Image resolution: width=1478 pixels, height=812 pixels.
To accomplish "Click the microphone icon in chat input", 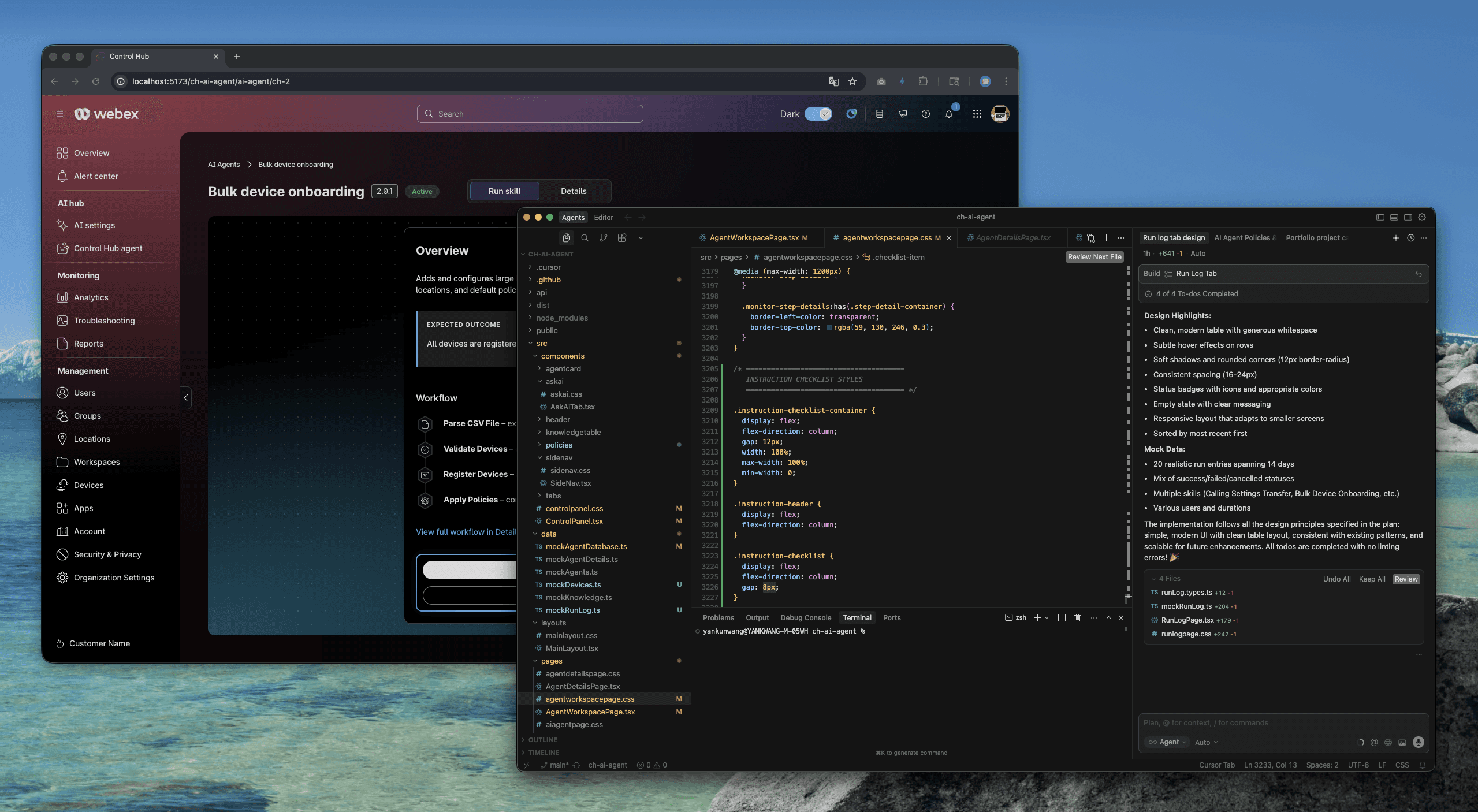I will 1418,742.
